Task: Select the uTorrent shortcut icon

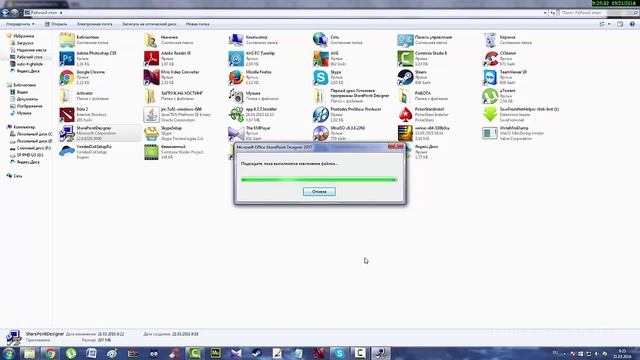Action: coord(490,96)
